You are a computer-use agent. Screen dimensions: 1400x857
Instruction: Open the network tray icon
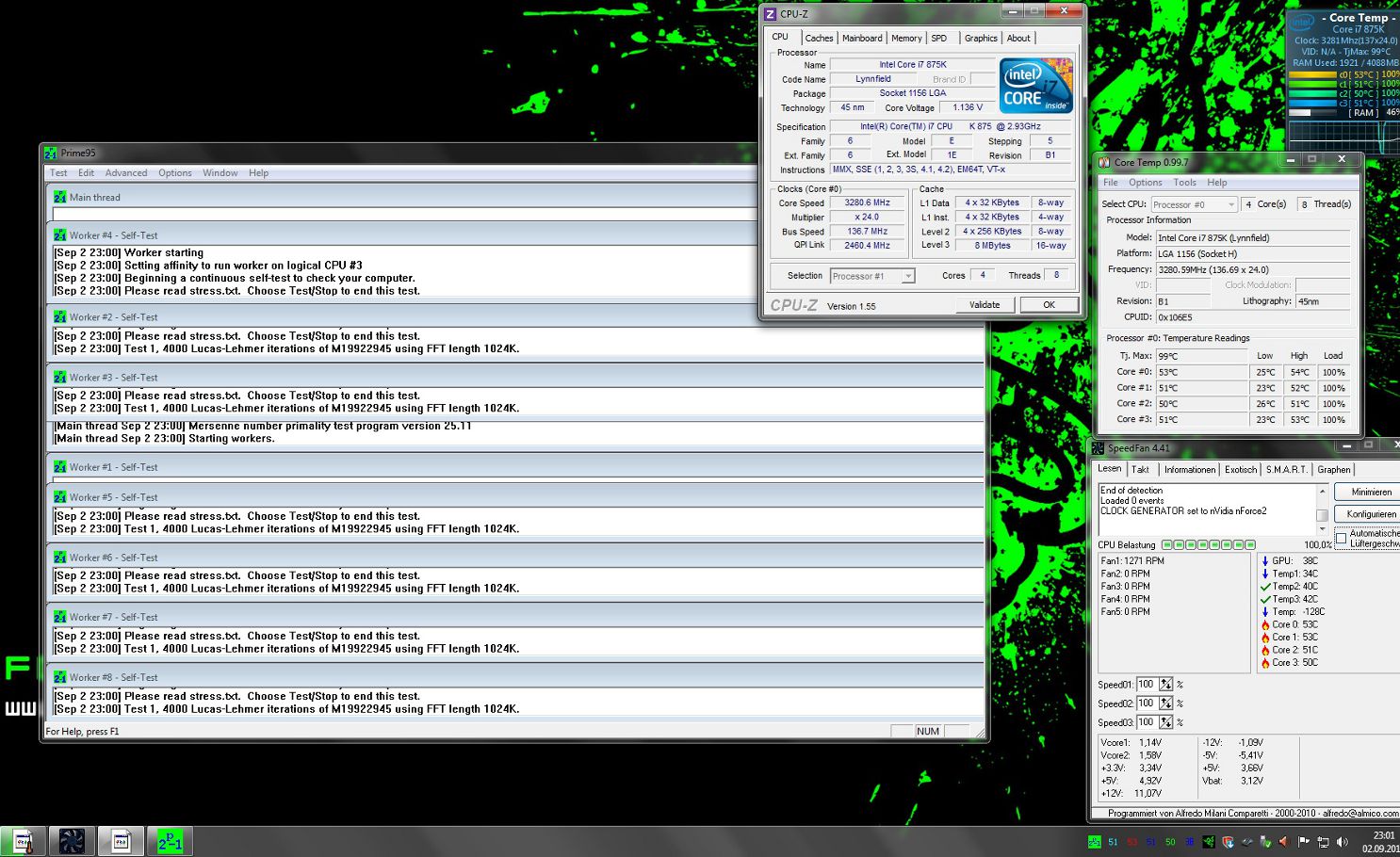pyautogui.click(x=1323, y=842)
